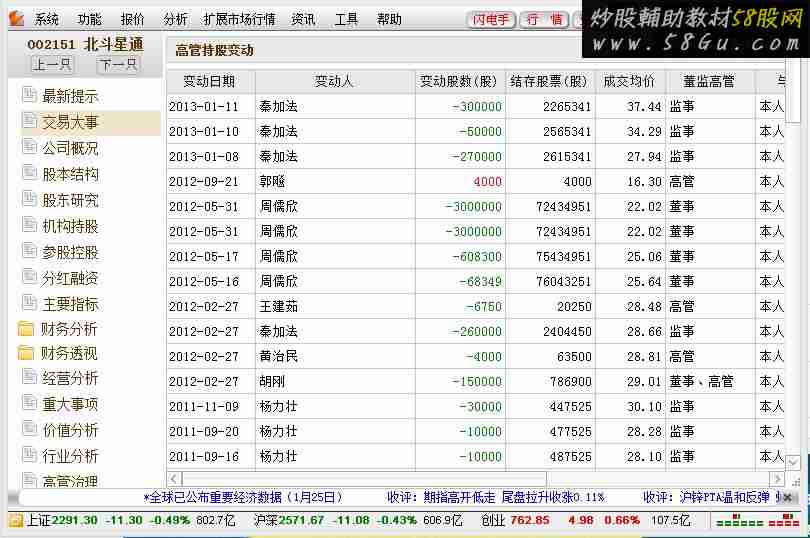Screen dimensions: 810x538
Task: Open the 资讯 menu
Action: tap(303, 20)
